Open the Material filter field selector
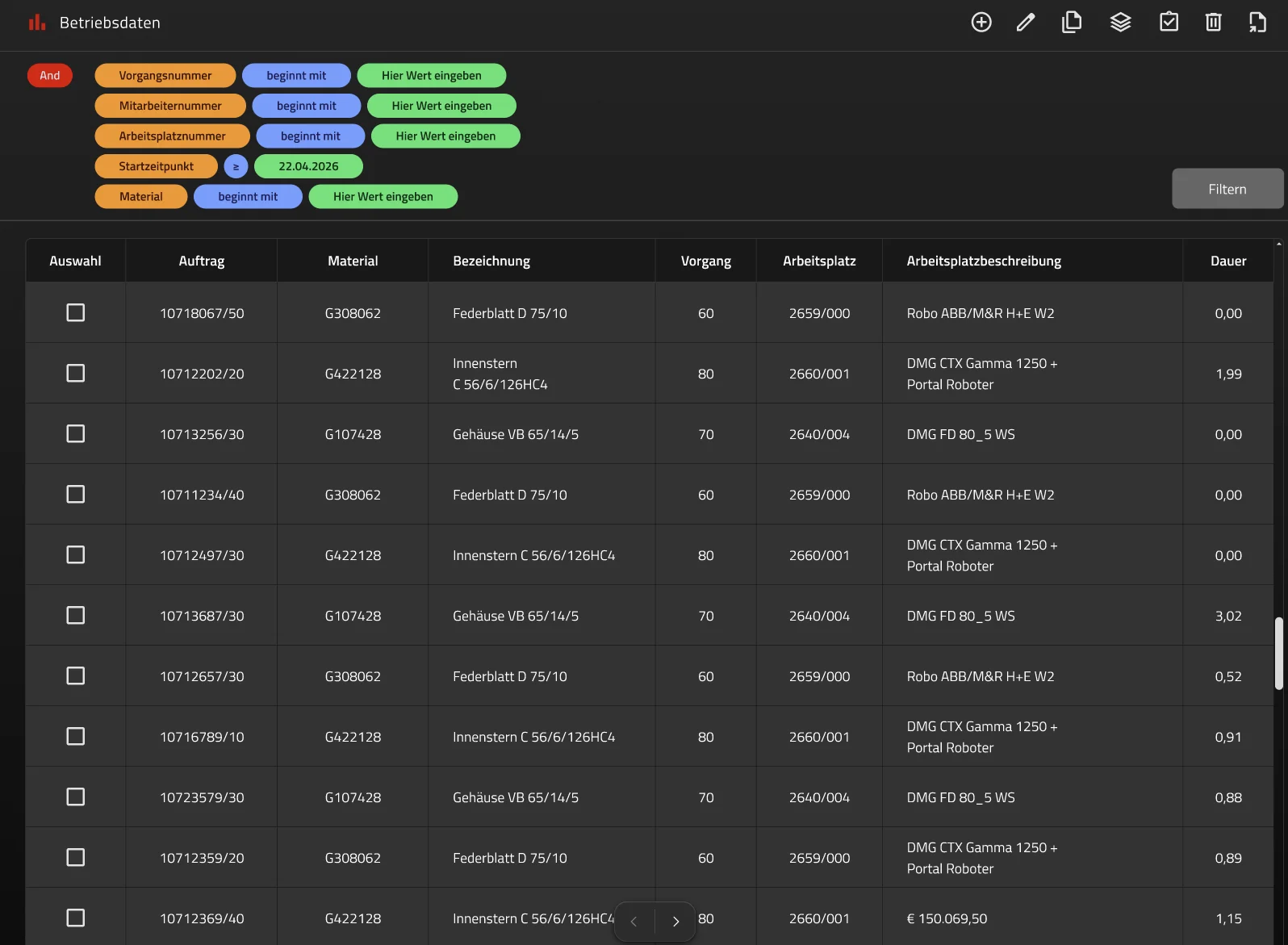The width and height of the screenshot is (1288, 945). point(141,196)
